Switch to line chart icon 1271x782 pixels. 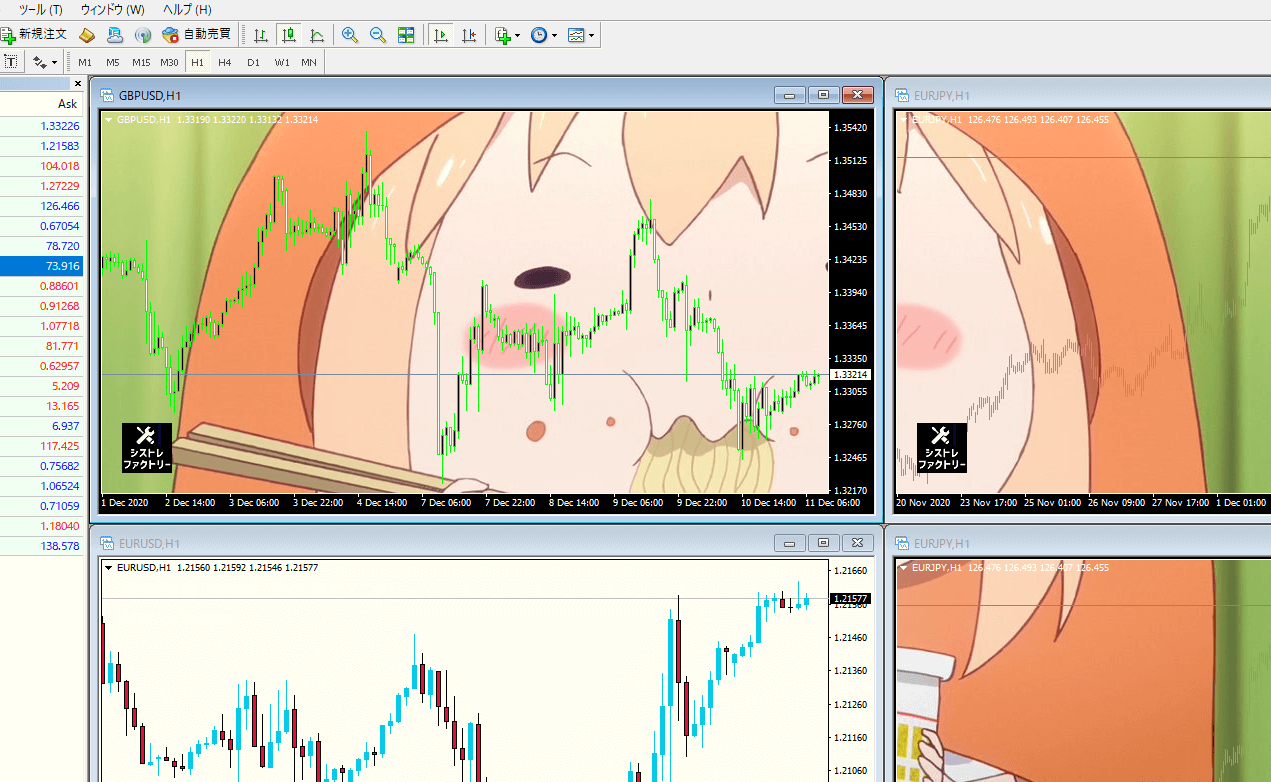tap(317, 35)
